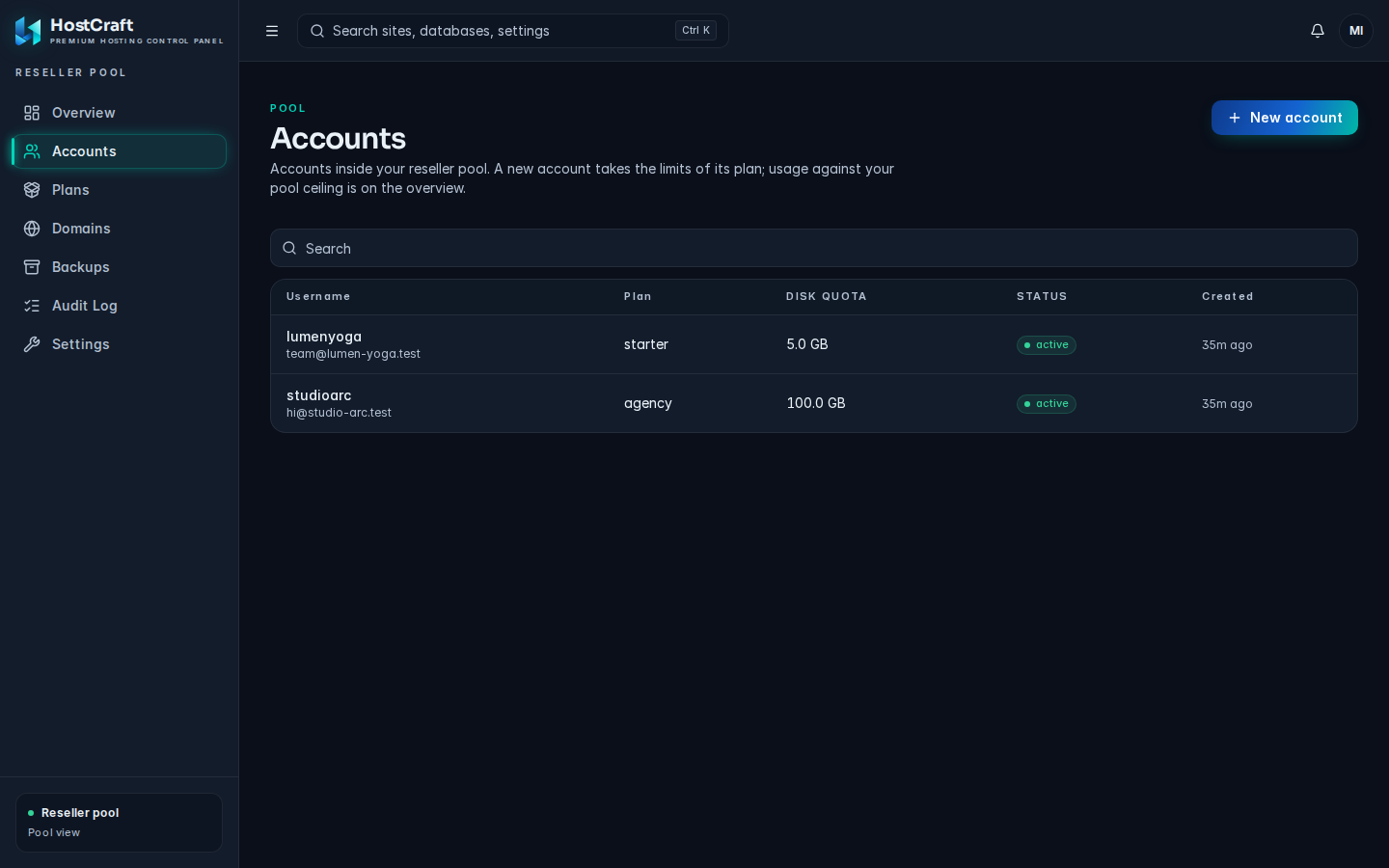Click the DISK QUOTA column header
This screenshot has width=1389, height=868.
[827, 296]
